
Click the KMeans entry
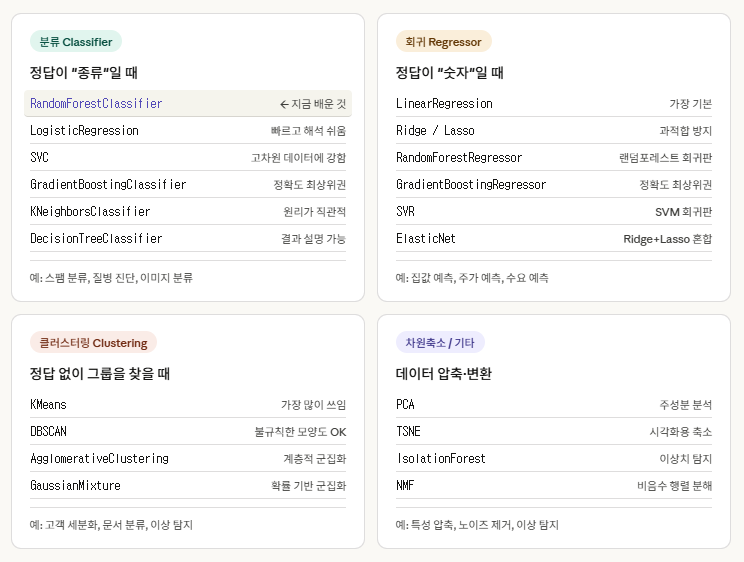pos(49,405)
